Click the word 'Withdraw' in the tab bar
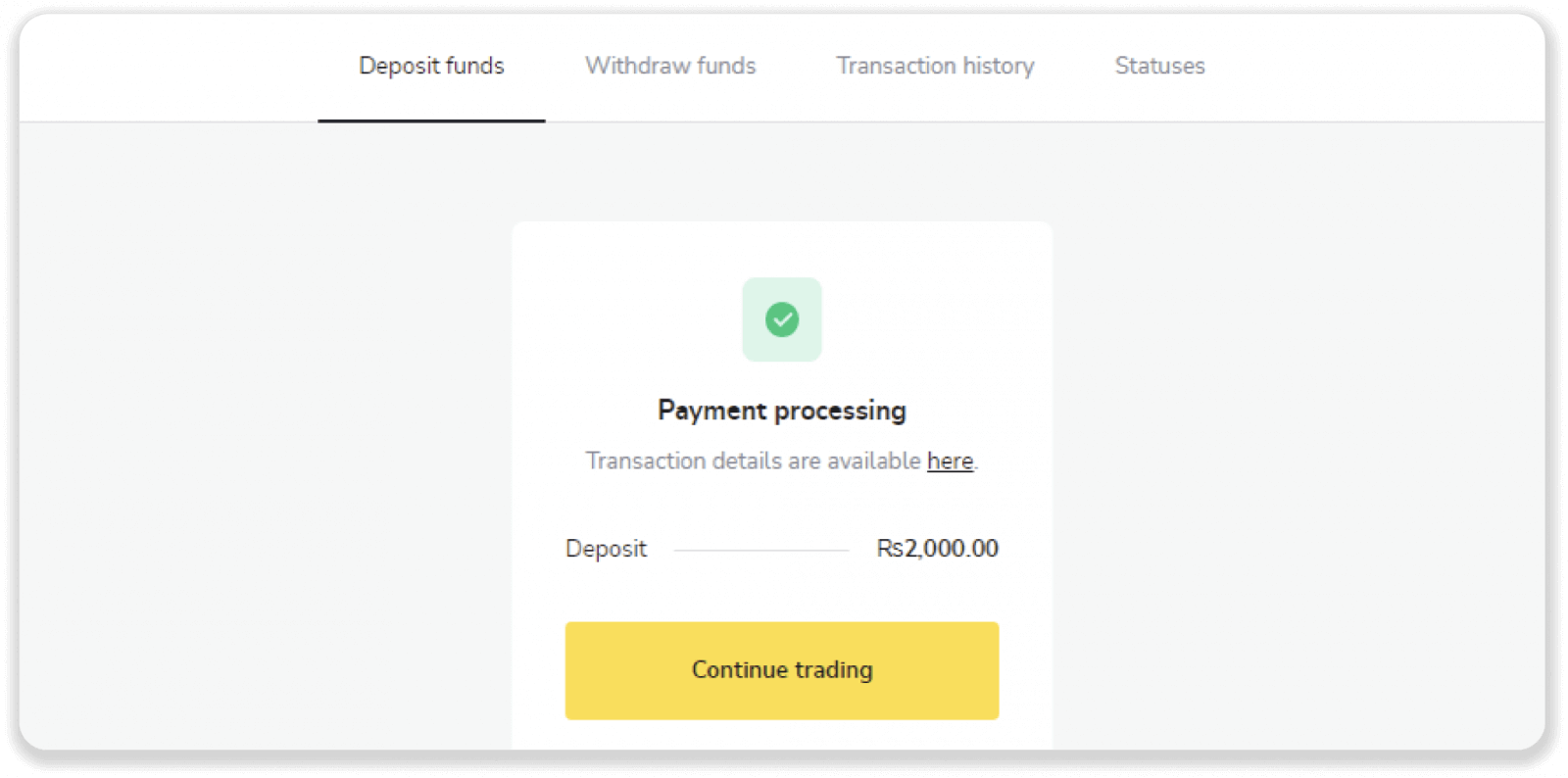Image resolution: width=1568 pixels, height=778 pixels. (x=638, y=66)
